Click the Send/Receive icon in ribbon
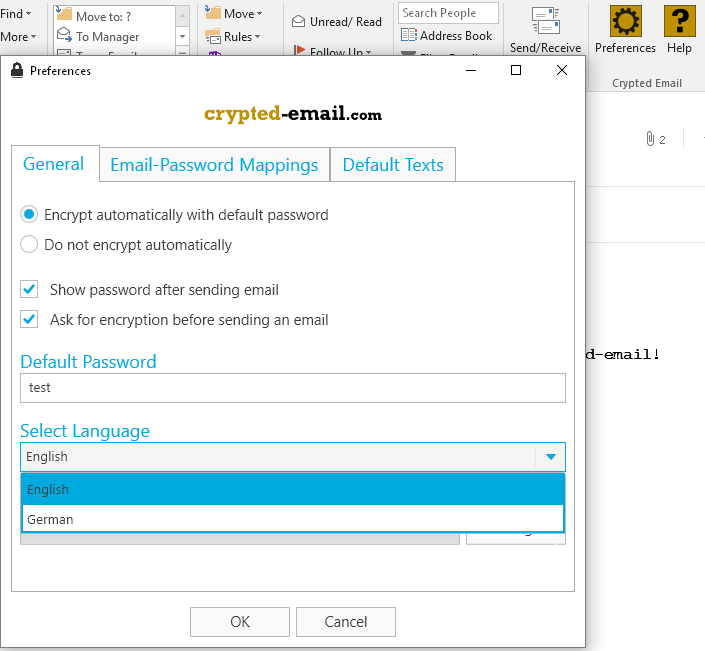 [x=545, y=21]
